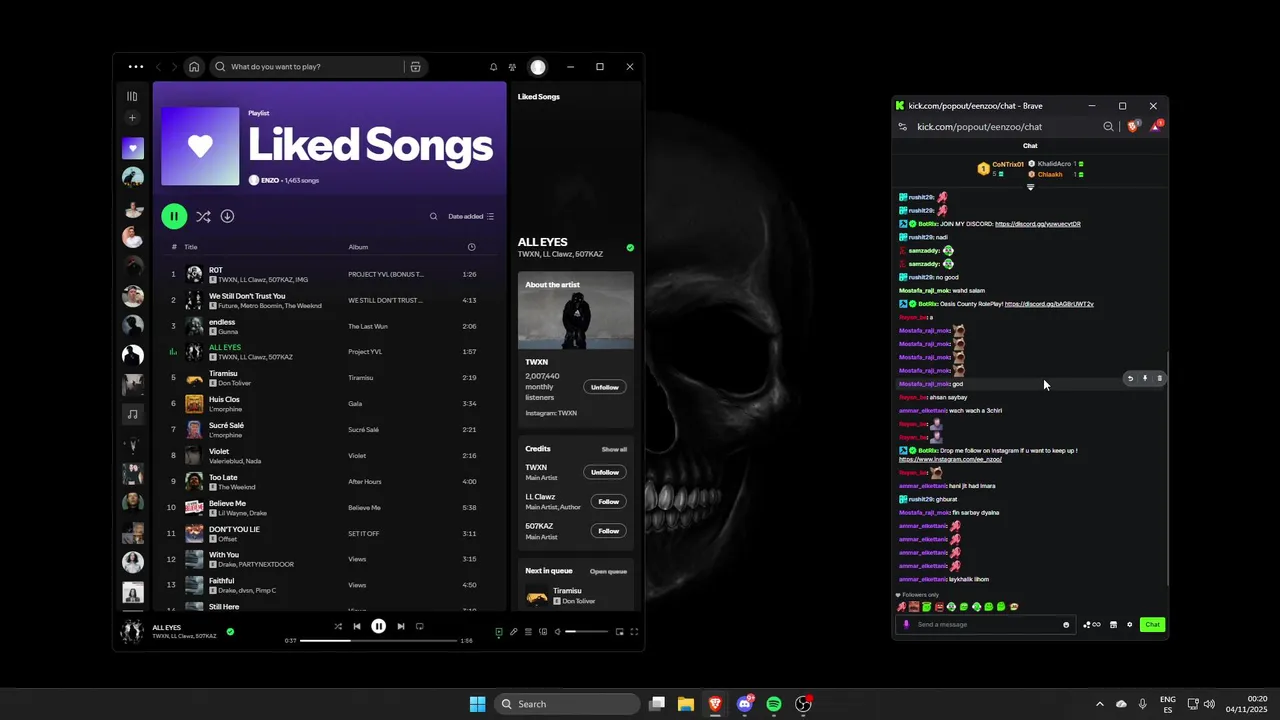Viewport: 1280px width, 720px height.
Task: Open emoji picker in chat input
Action: pos(1066,625)
